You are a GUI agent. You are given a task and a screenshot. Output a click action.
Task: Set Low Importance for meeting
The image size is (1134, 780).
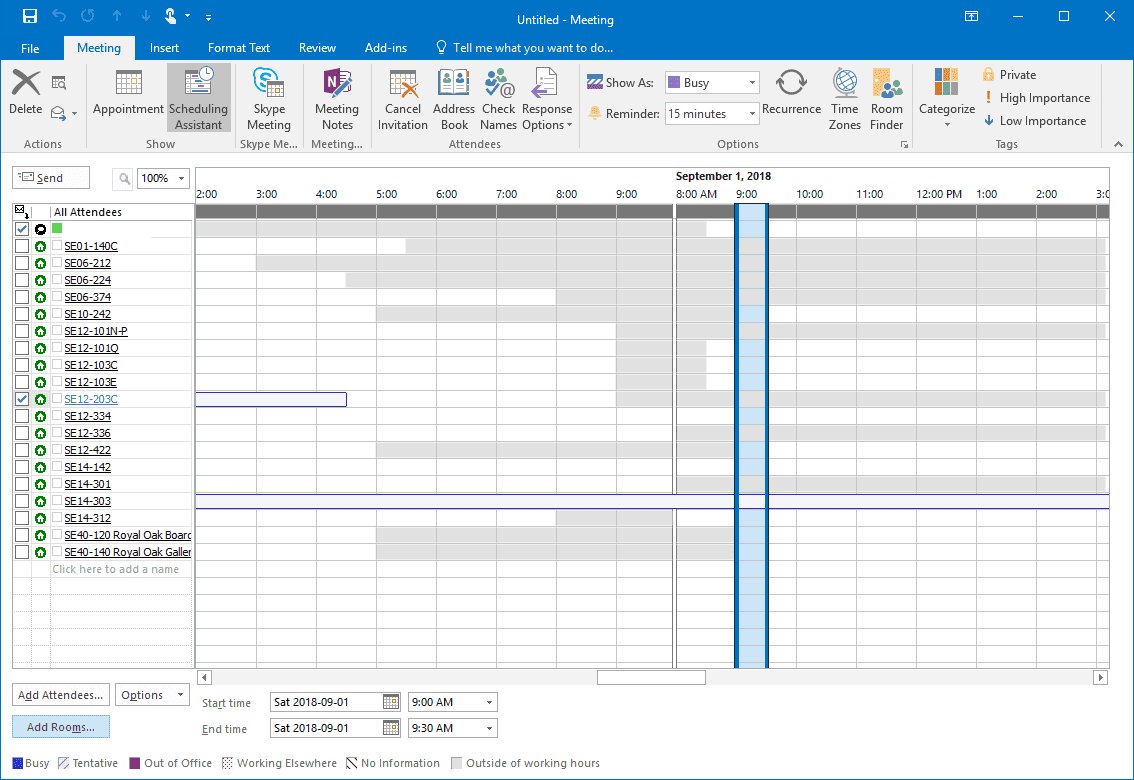[x=1035, y=121]
